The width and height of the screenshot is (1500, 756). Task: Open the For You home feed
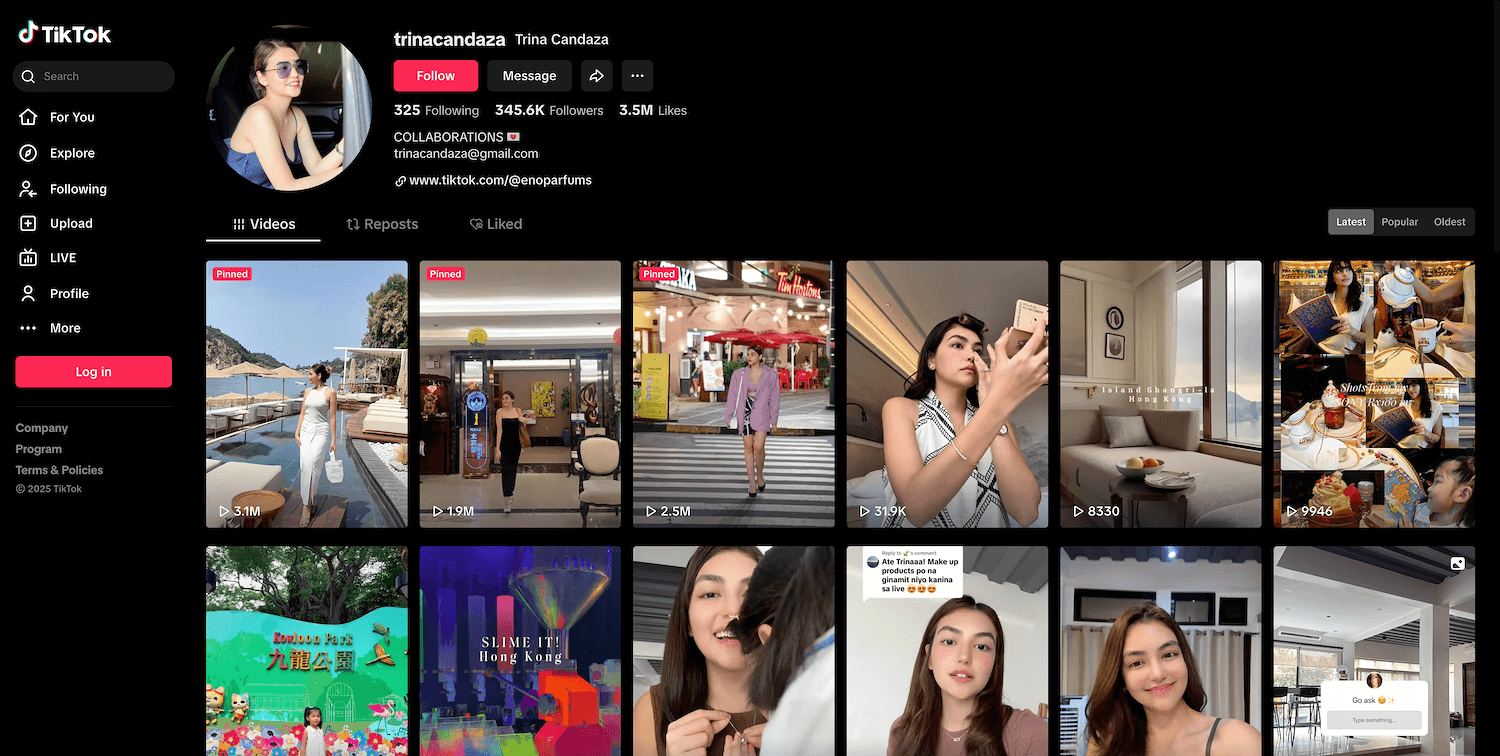[x=71, y=117]
